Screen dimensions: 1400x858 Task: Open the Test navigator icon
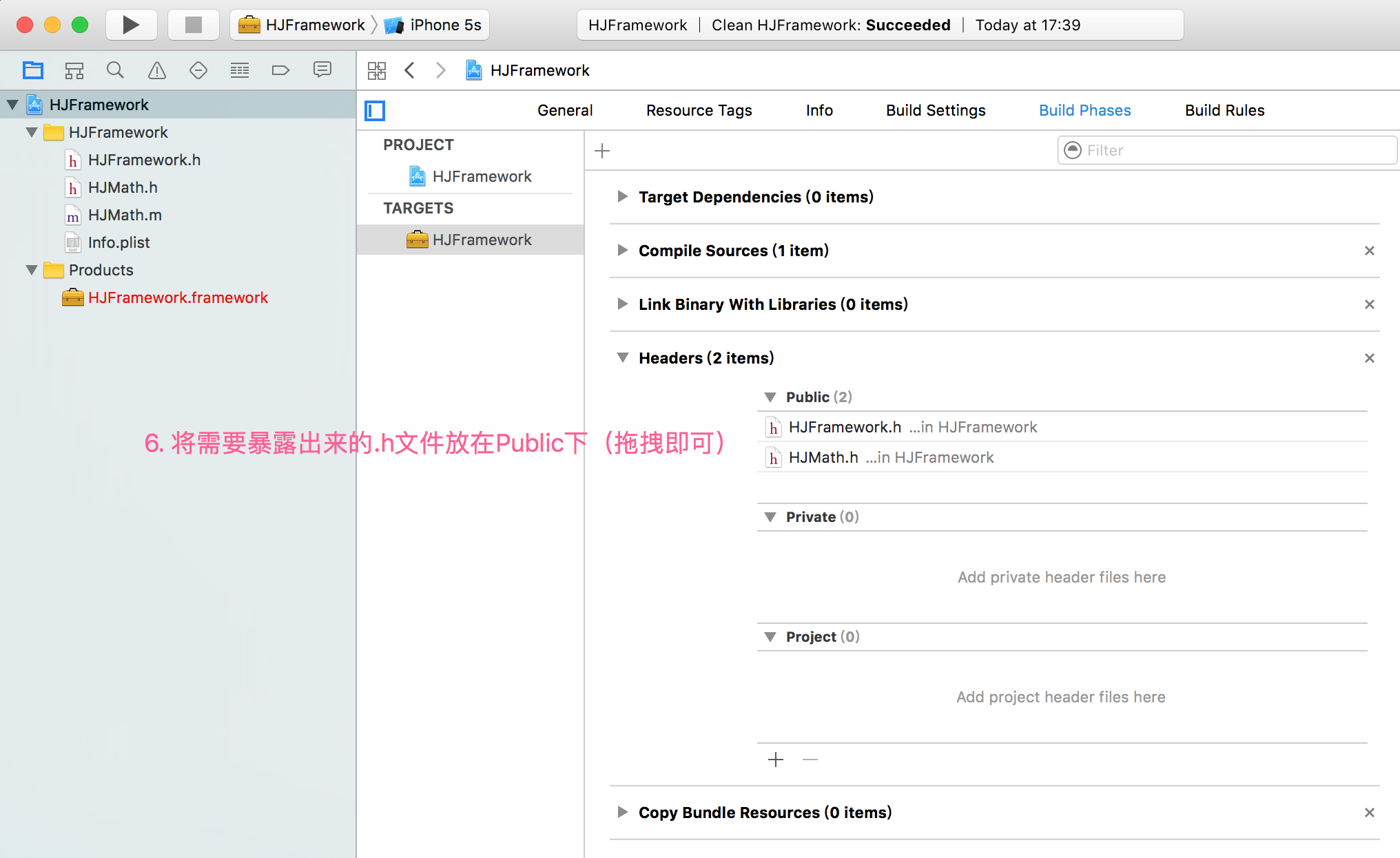point(198,70)
